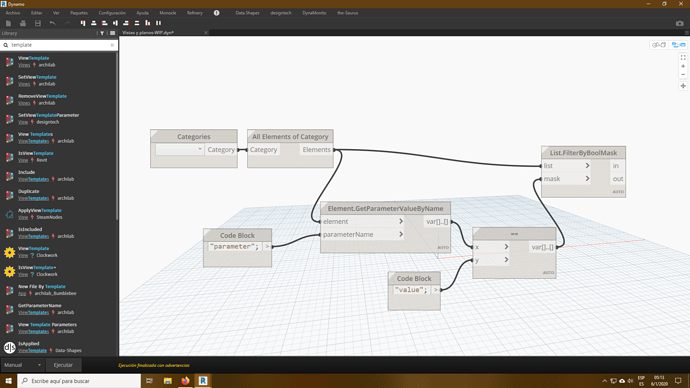Open the Configuración menu
Viewport: 690px width, 388px height.
coord(112,13)
